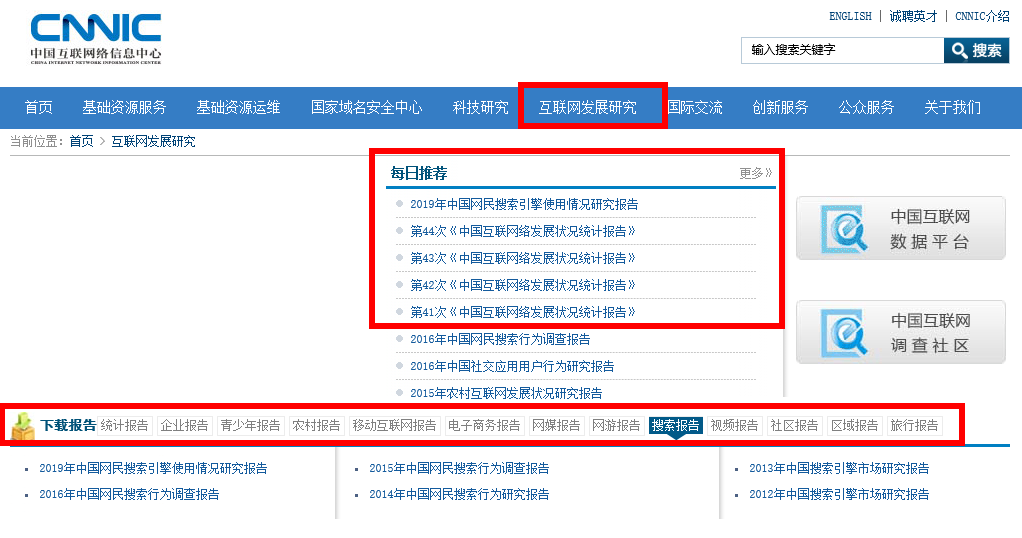Open 2019年中国网民搜索引擎使用情况研究报告 in download list
The image size is (1022, 538).
pyautogui.click(x=153, y=468)
